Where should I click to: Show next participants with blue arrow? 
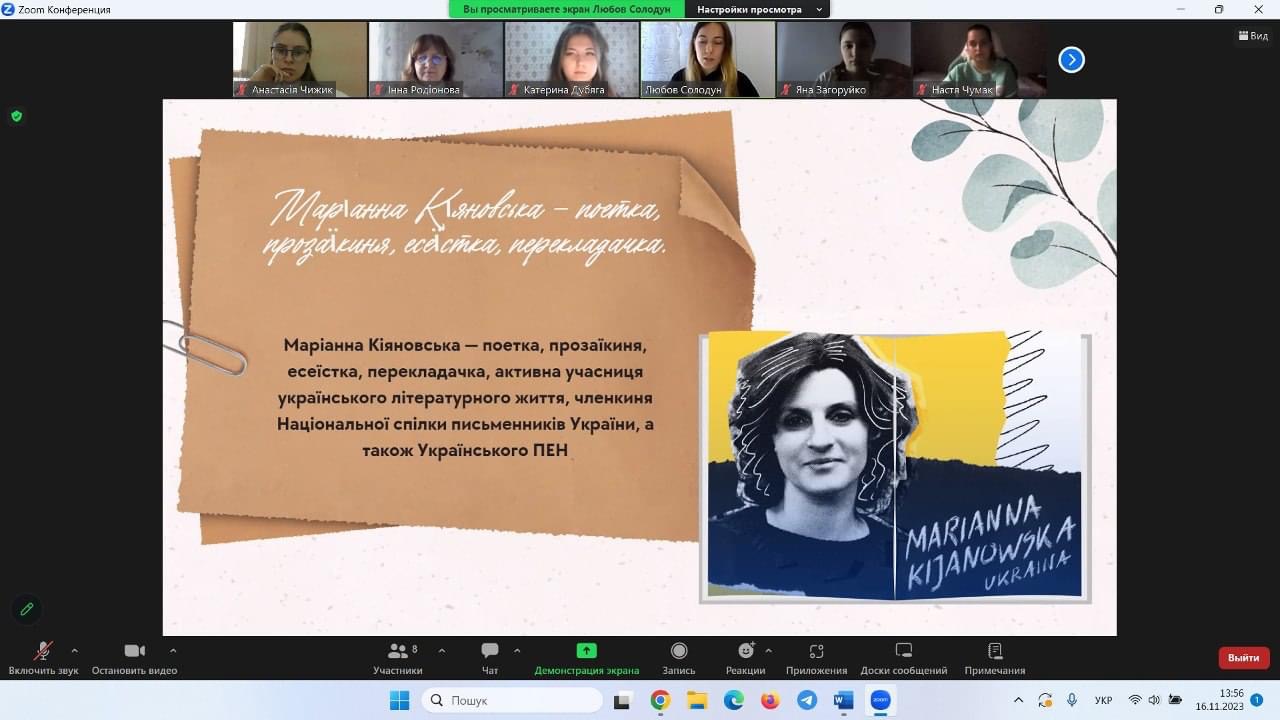[1071, 60]
